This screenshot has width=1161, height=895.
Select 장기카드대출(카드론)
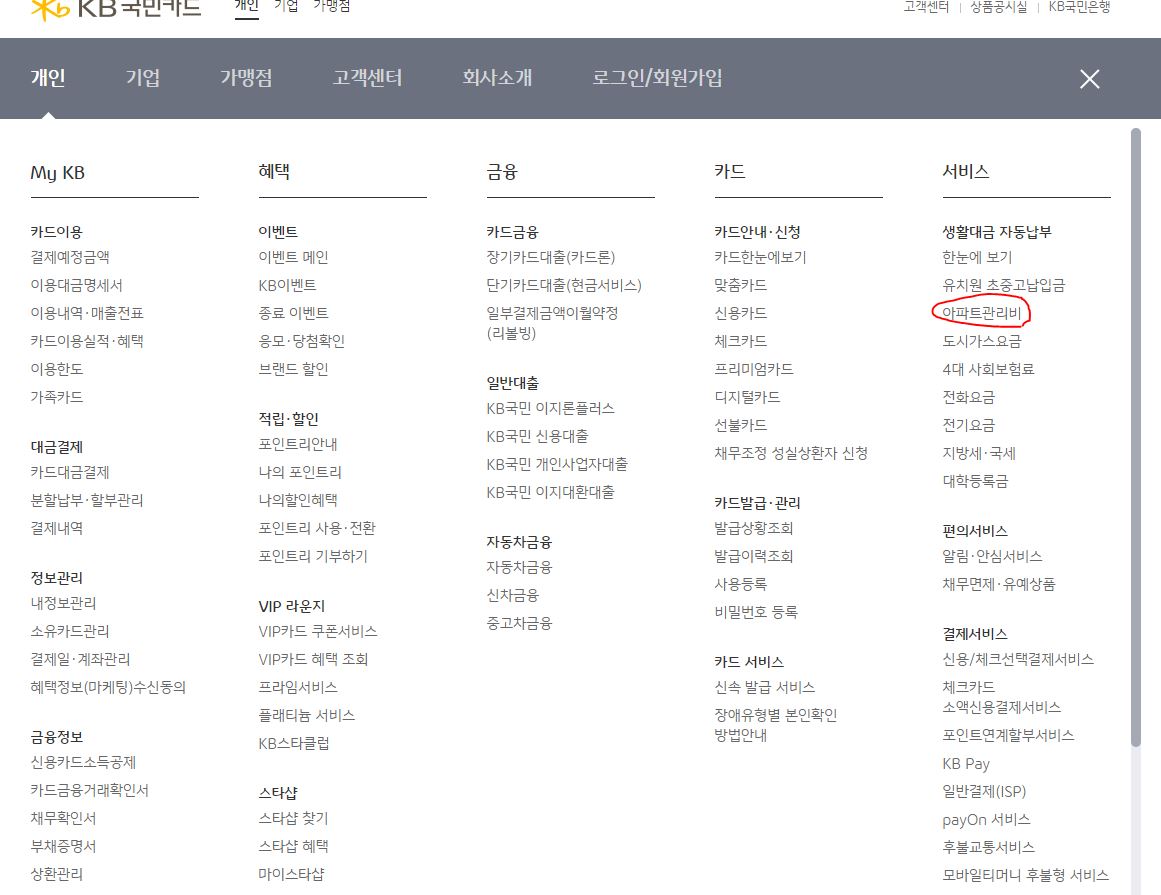tap(551, 257)
